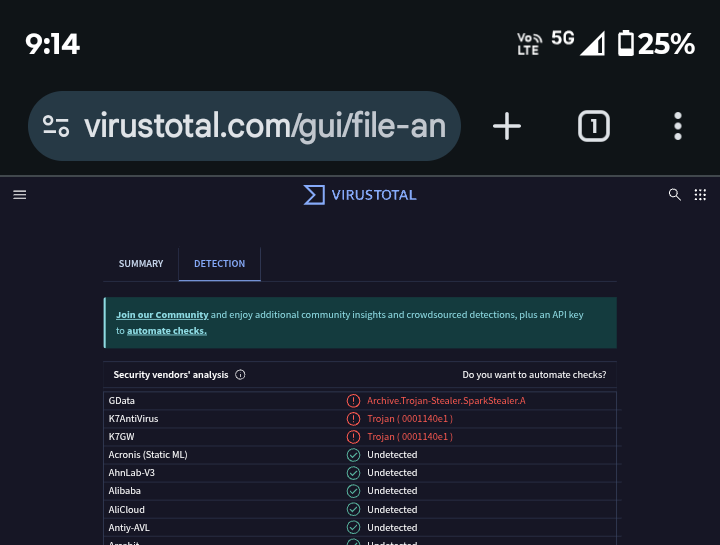Click the AliCloud undetected checkmark icon
Screen dimensions: 720x545
tap(353, 510)
